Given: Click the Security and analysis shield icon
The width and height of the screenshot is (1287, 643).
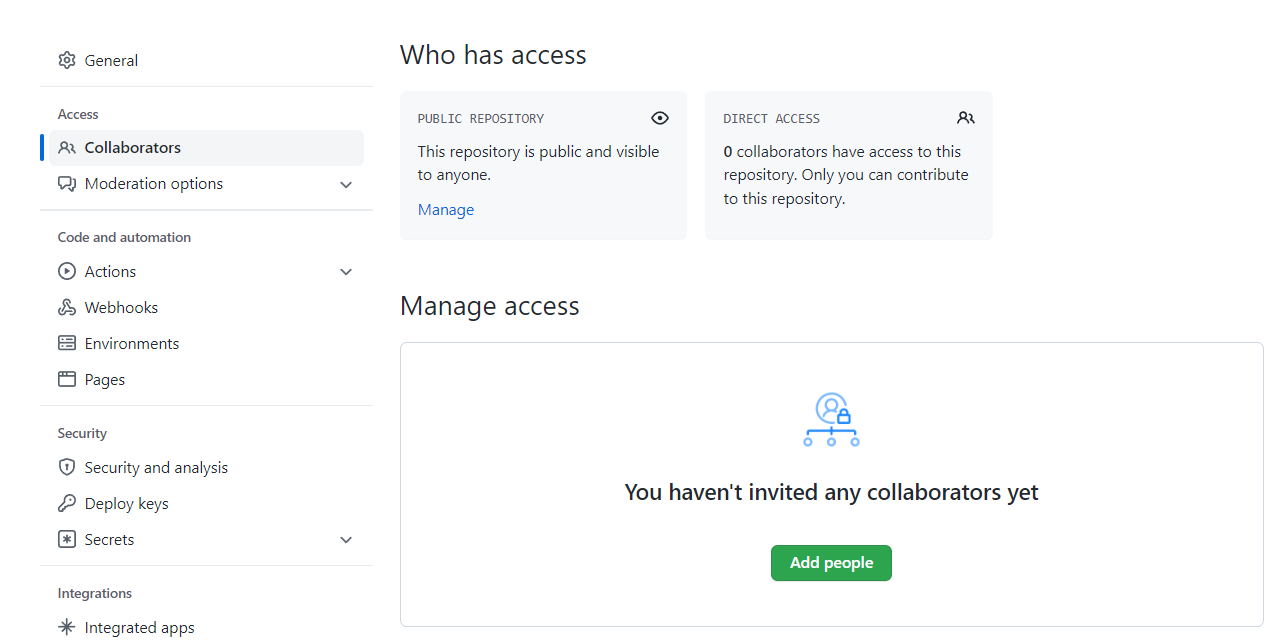Looking at the screenshot, I should point(67,468).
